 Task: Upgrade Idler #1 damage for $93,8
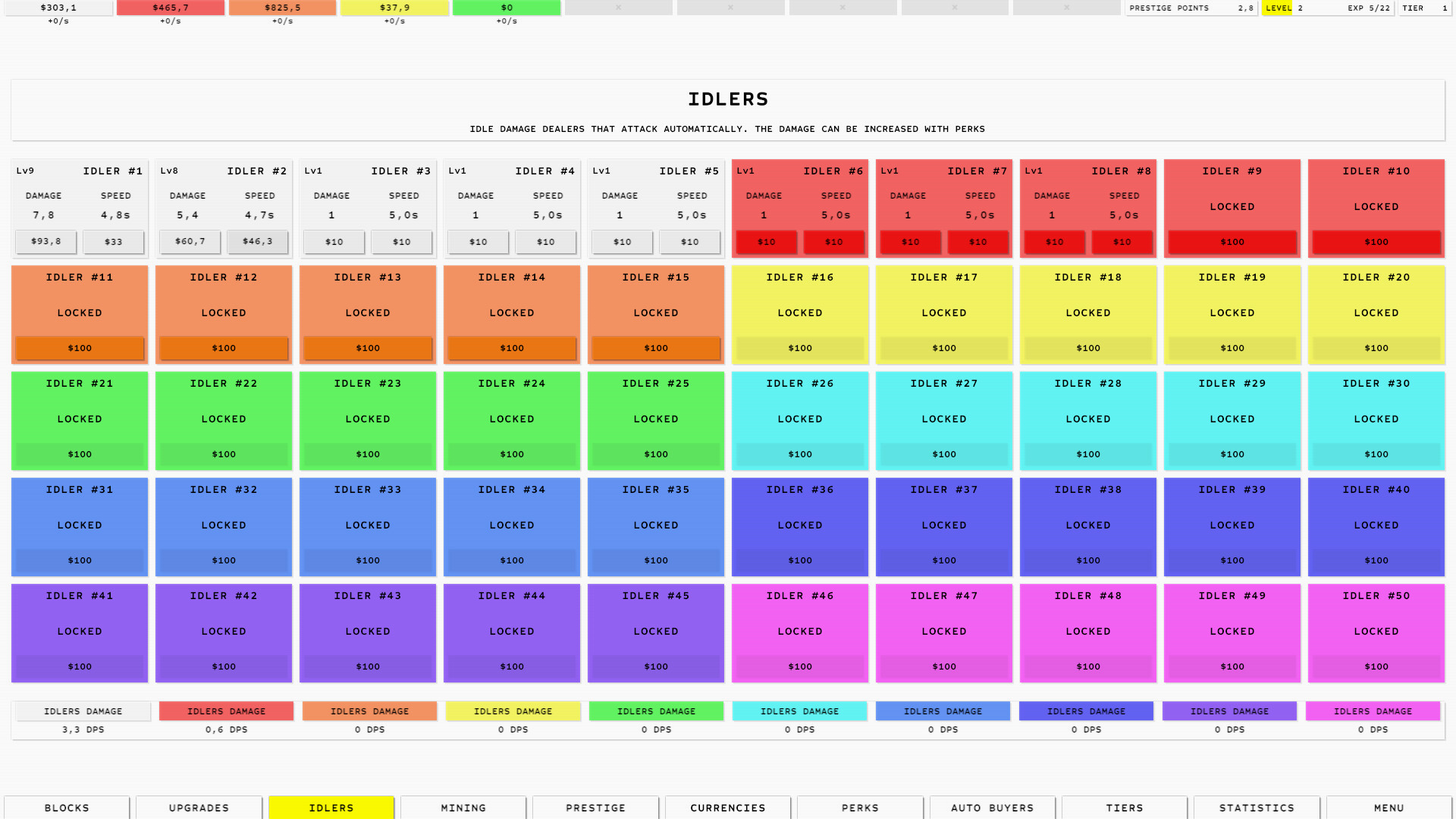click(x=45, y=241)
